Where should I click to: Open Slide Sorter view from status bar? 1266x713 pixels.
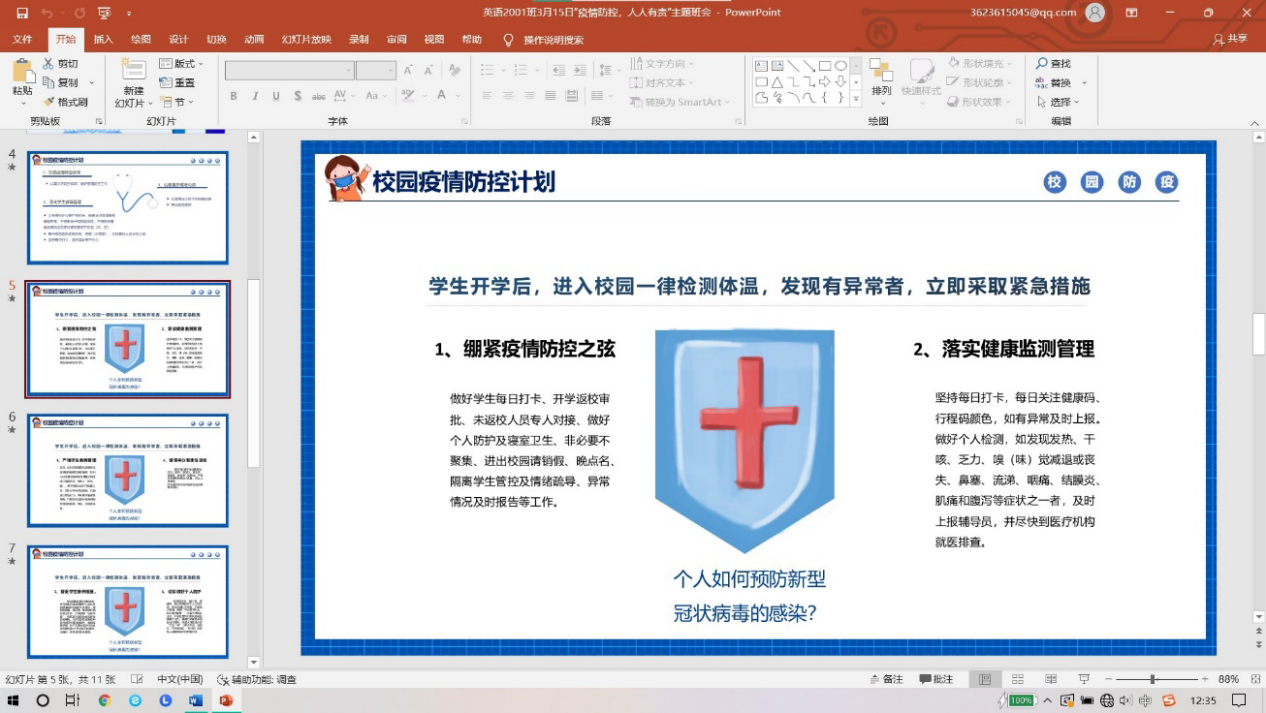(x=1019, y=679)
